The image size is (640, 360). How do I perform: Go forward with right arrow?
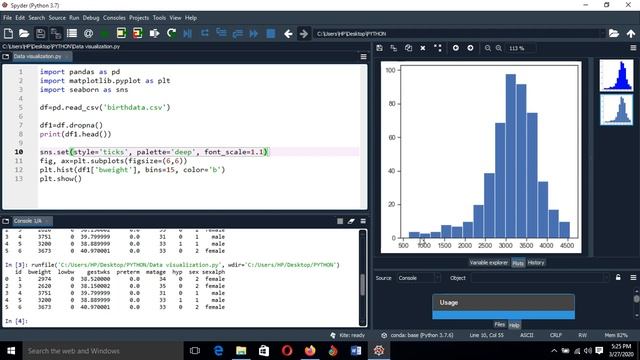[x=304, y=33]
